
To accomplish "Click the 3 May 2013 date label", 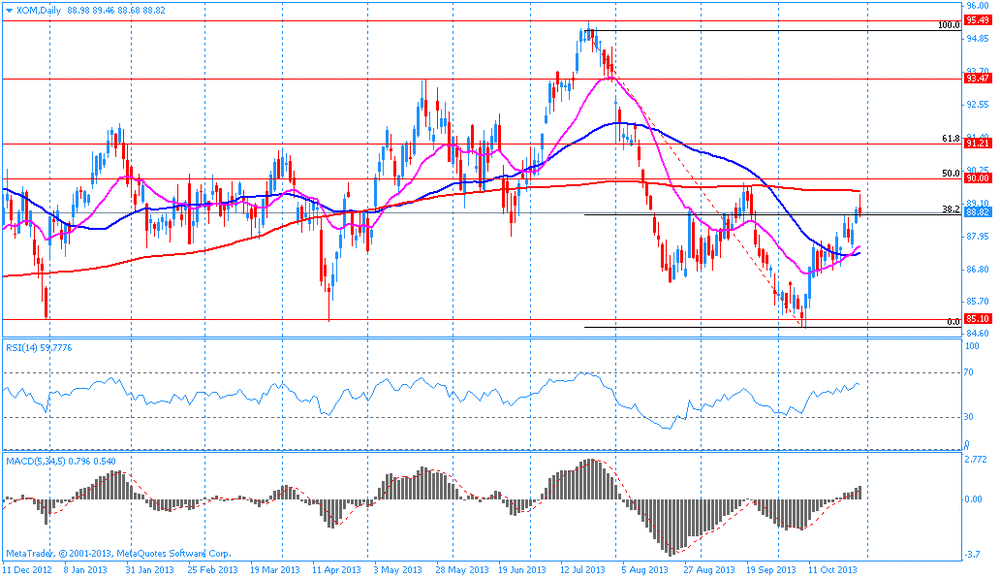I will pos(397,570).
